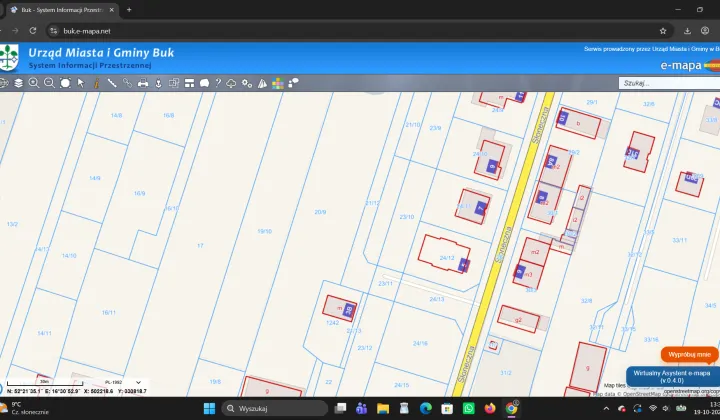The height and width of the screenshot is (420, 720).
Task: Launch Microsoft Edge from the taskbar
Action: pyautogui.click(x=426, y=408)
